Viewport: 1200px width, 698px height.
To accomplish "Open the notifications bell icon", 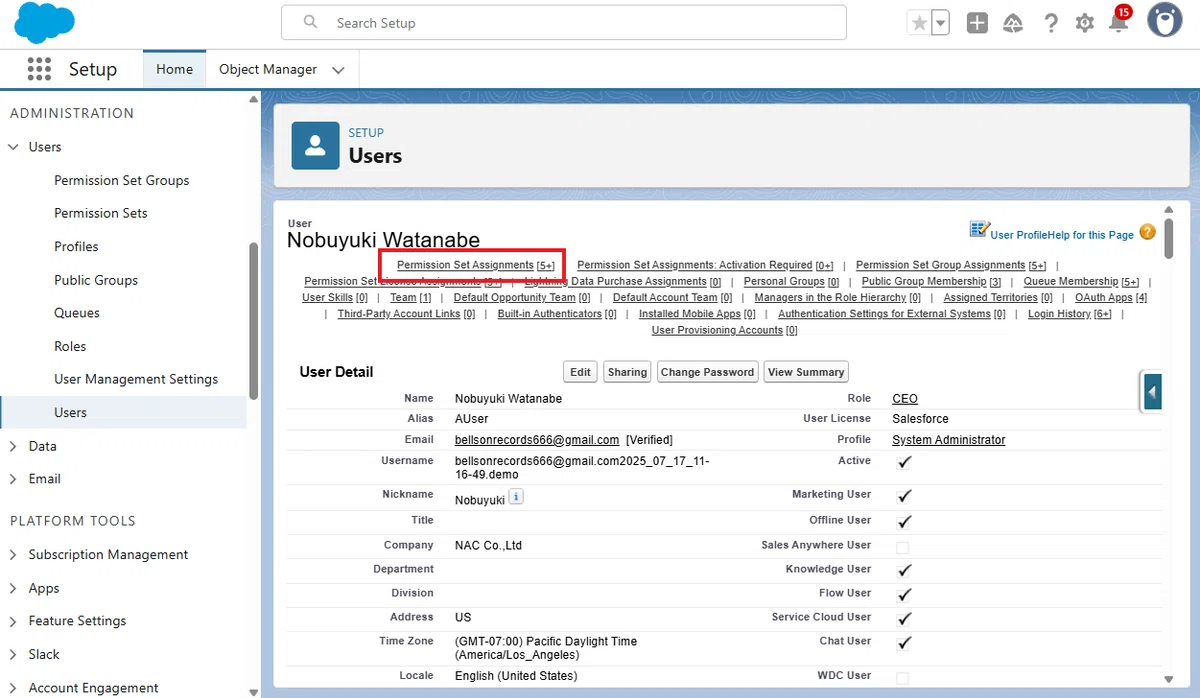I will pyautogui.click(x=1119, y=23).
